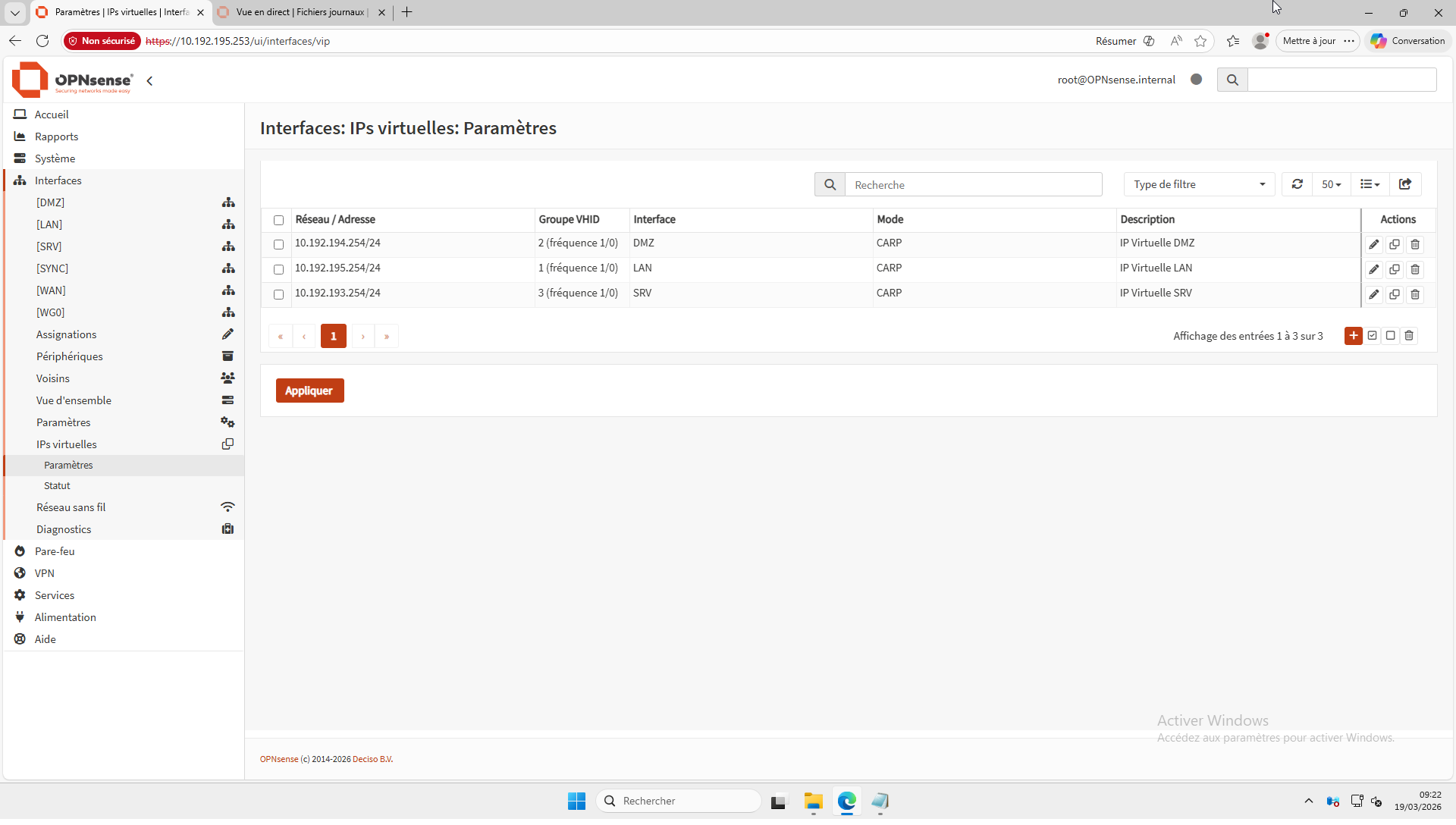This screenshot has width=1456, height=825.
Task: Delete the selected entries from the table
Action: point(1409,335)
